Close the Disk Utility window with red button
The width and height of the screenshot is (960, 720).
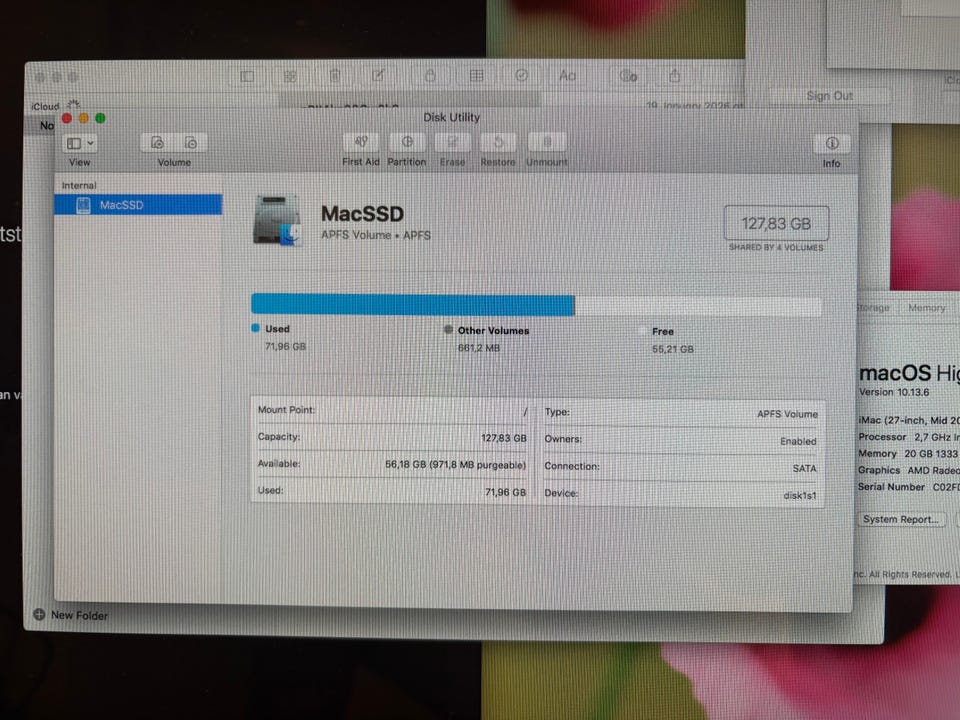click(67, 118)
